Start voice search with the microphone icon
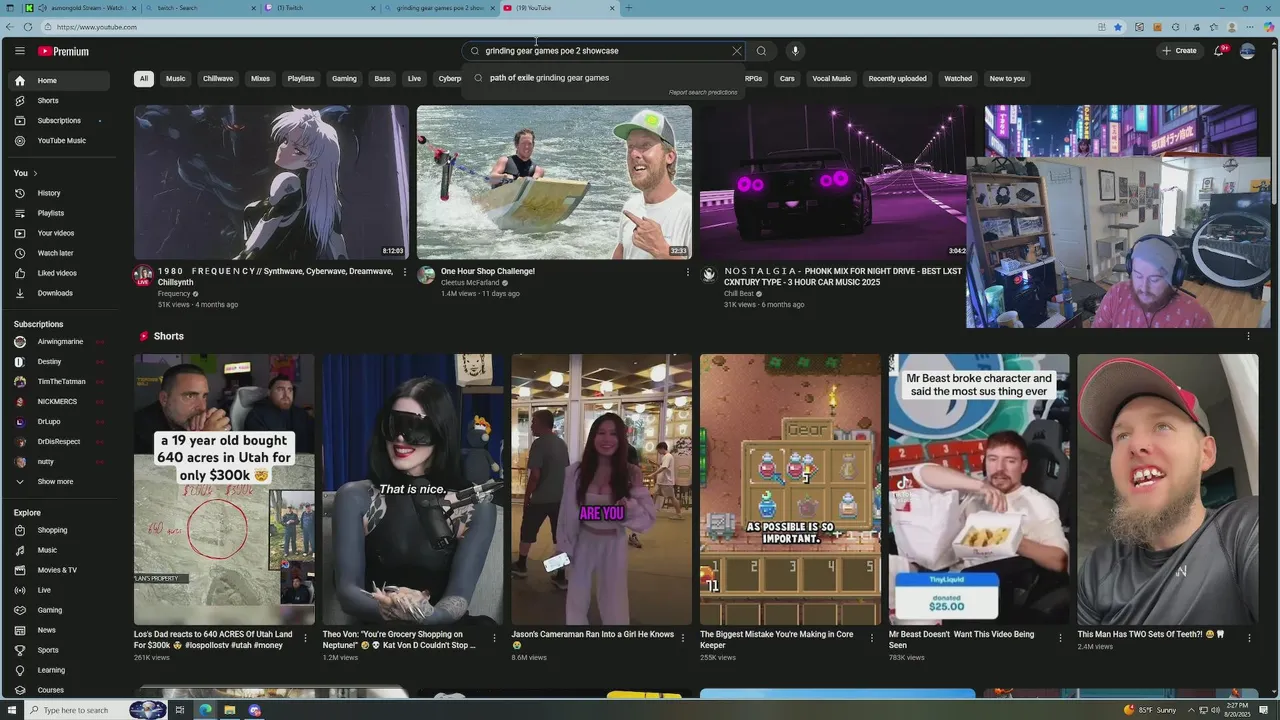Viewport: 1280px width, 720px height. tap(795, 51)
